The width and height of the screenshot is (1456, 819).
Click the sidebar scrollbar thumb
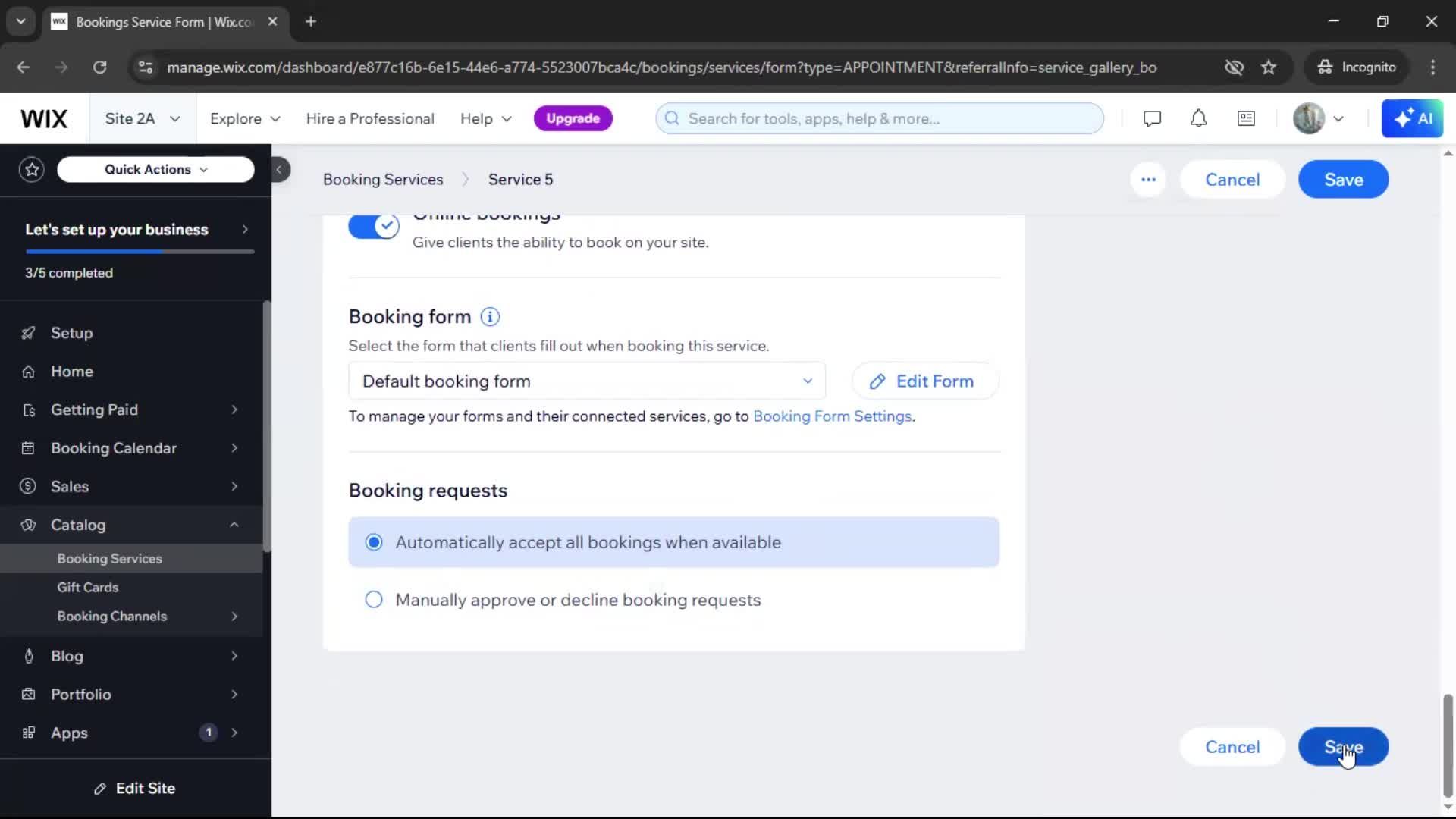click(266, 426)
